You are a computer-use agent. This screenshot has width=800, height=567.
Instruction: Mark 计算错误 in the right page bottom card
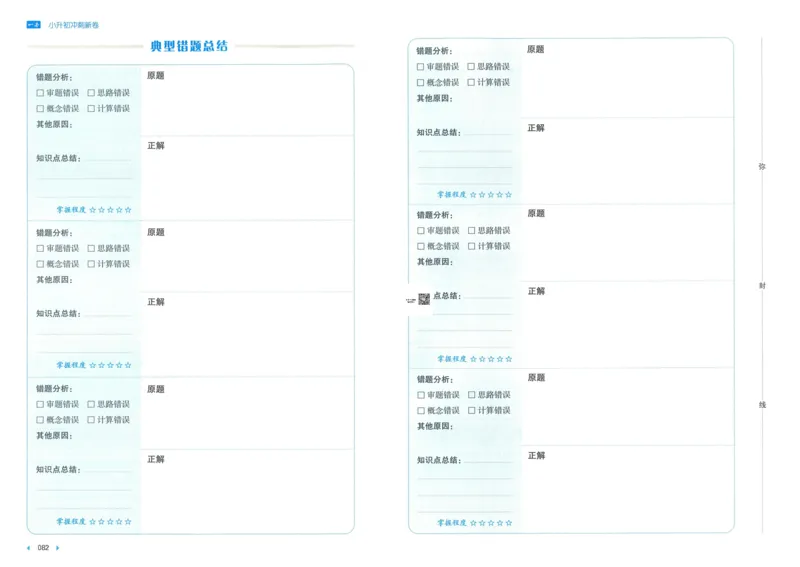(x=471, y=410)
